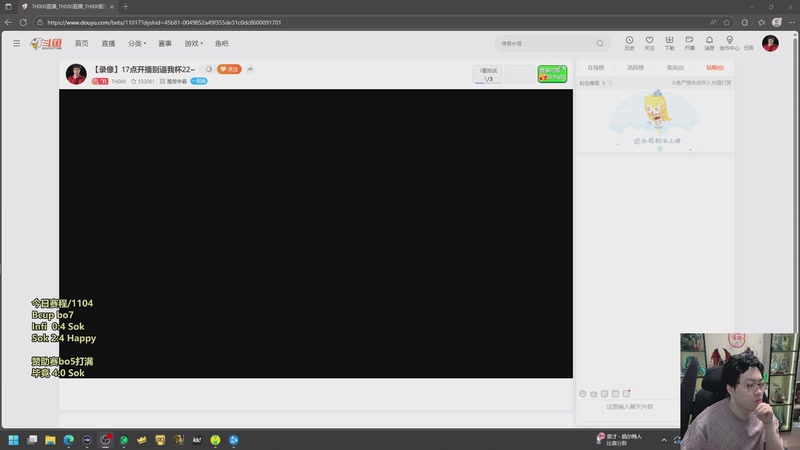
Task: Click the crown icon in chat toolbar
Action: tap(593, 393)
